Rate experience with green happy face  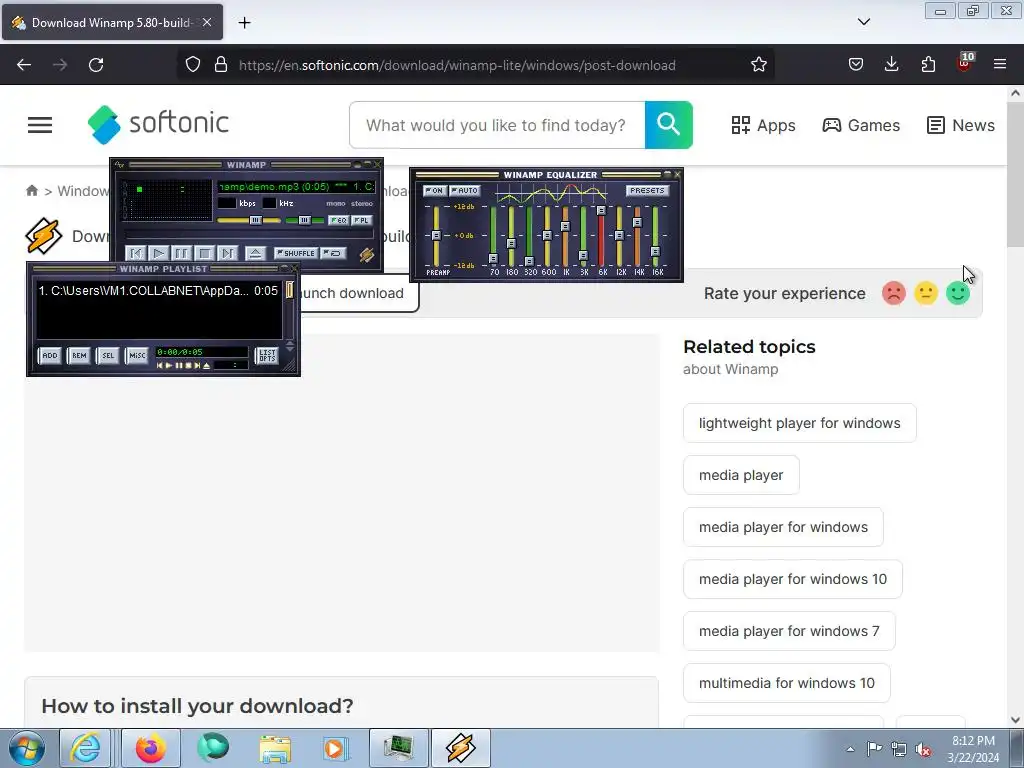pyautogui.click(x=958, y=293)
